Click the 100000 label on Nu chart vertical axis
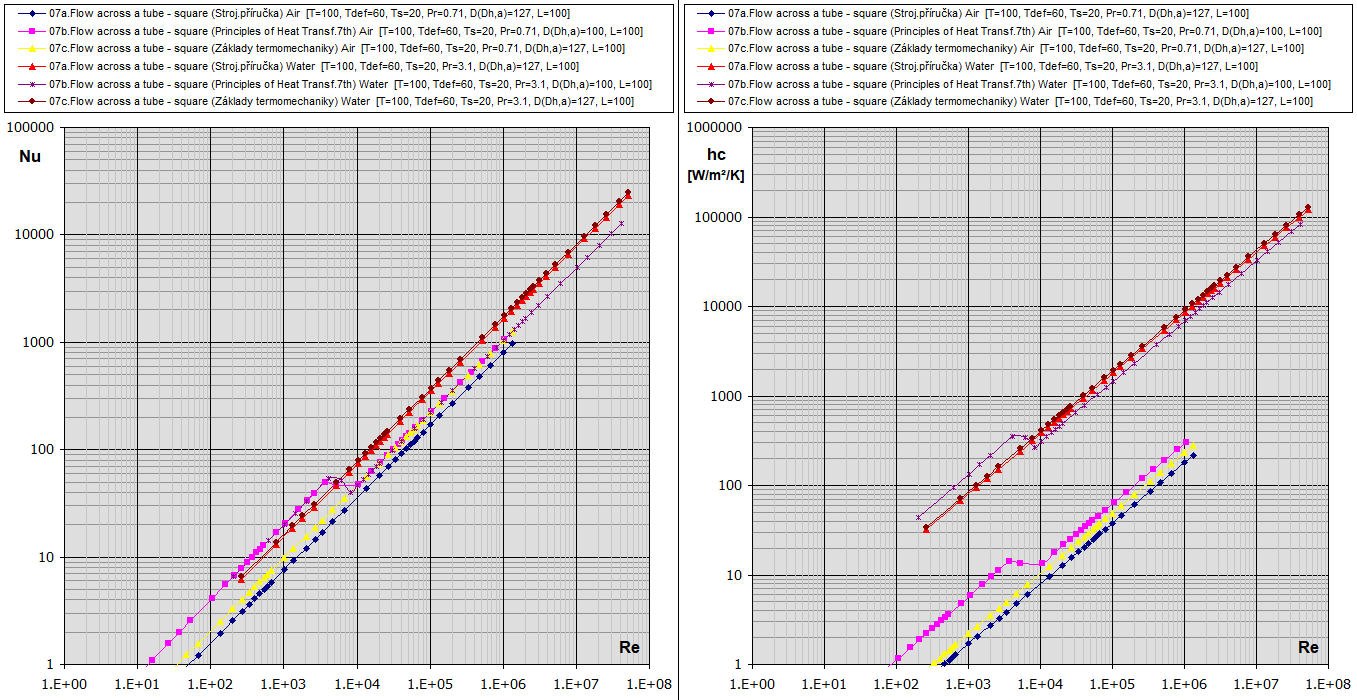Image resolution: width=1357 pixels, height=700 pixels. tap(38, 128)
